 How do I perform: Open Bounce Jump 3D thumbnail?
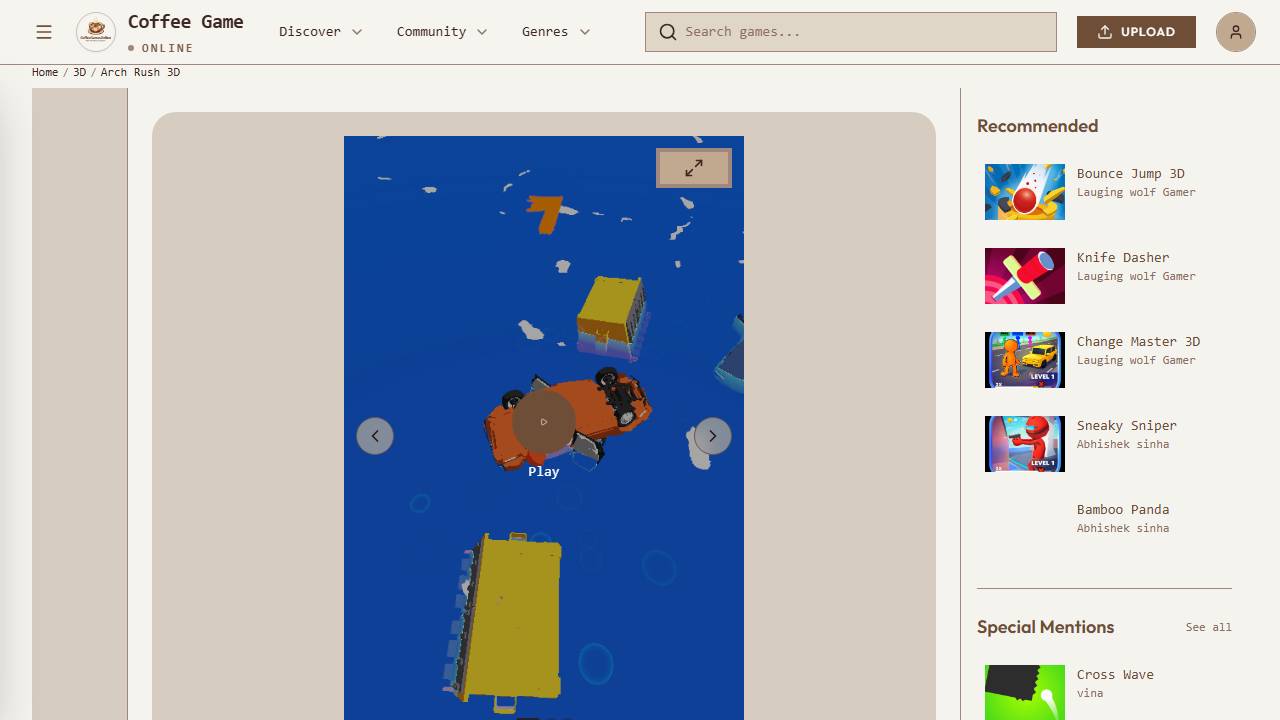(1025, 192)
